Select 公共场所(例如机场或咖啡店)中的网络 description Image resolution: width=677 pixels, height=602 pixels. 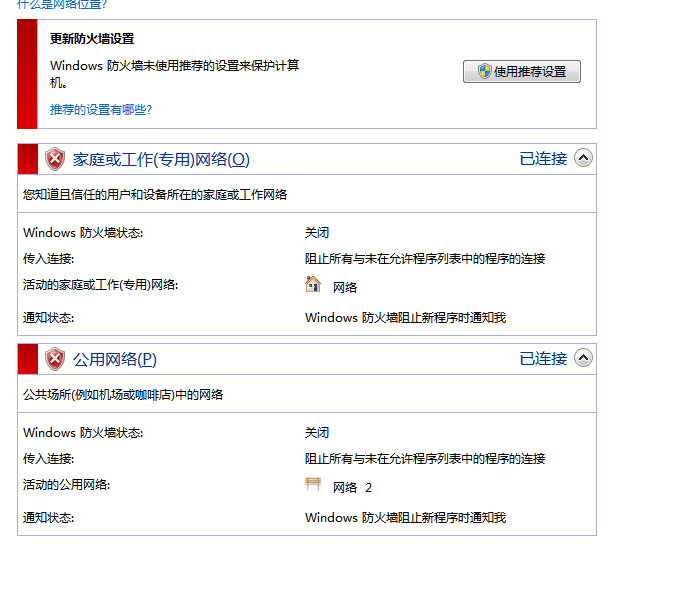[123, 395]
